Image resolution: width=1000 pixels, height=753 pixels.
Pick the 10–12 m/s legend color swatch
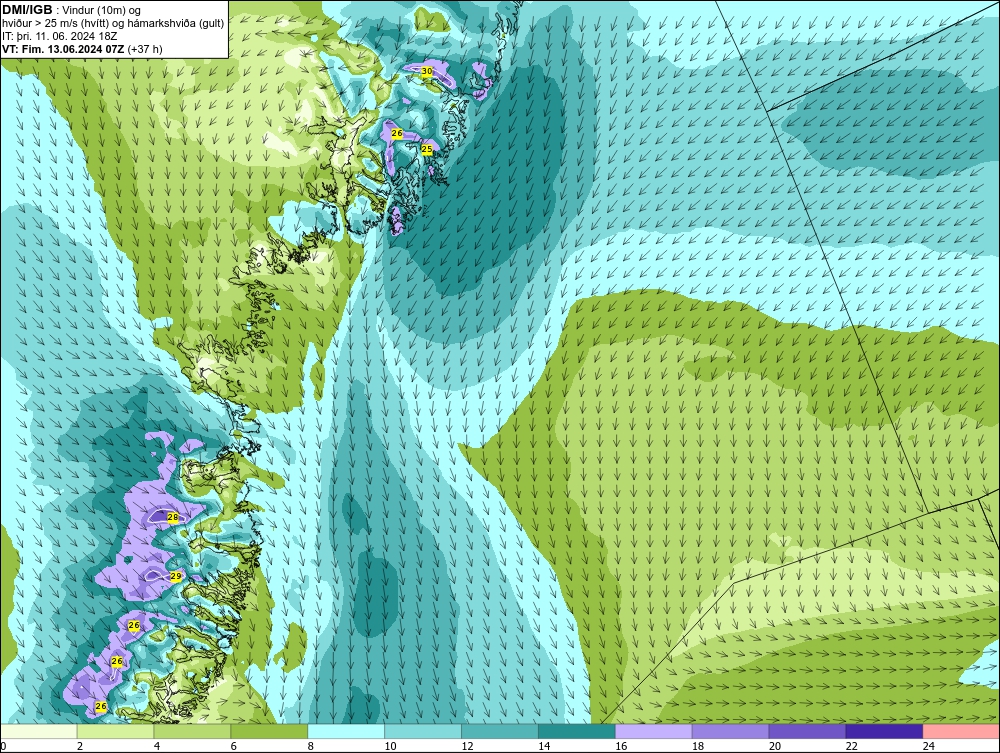[423, 731]
